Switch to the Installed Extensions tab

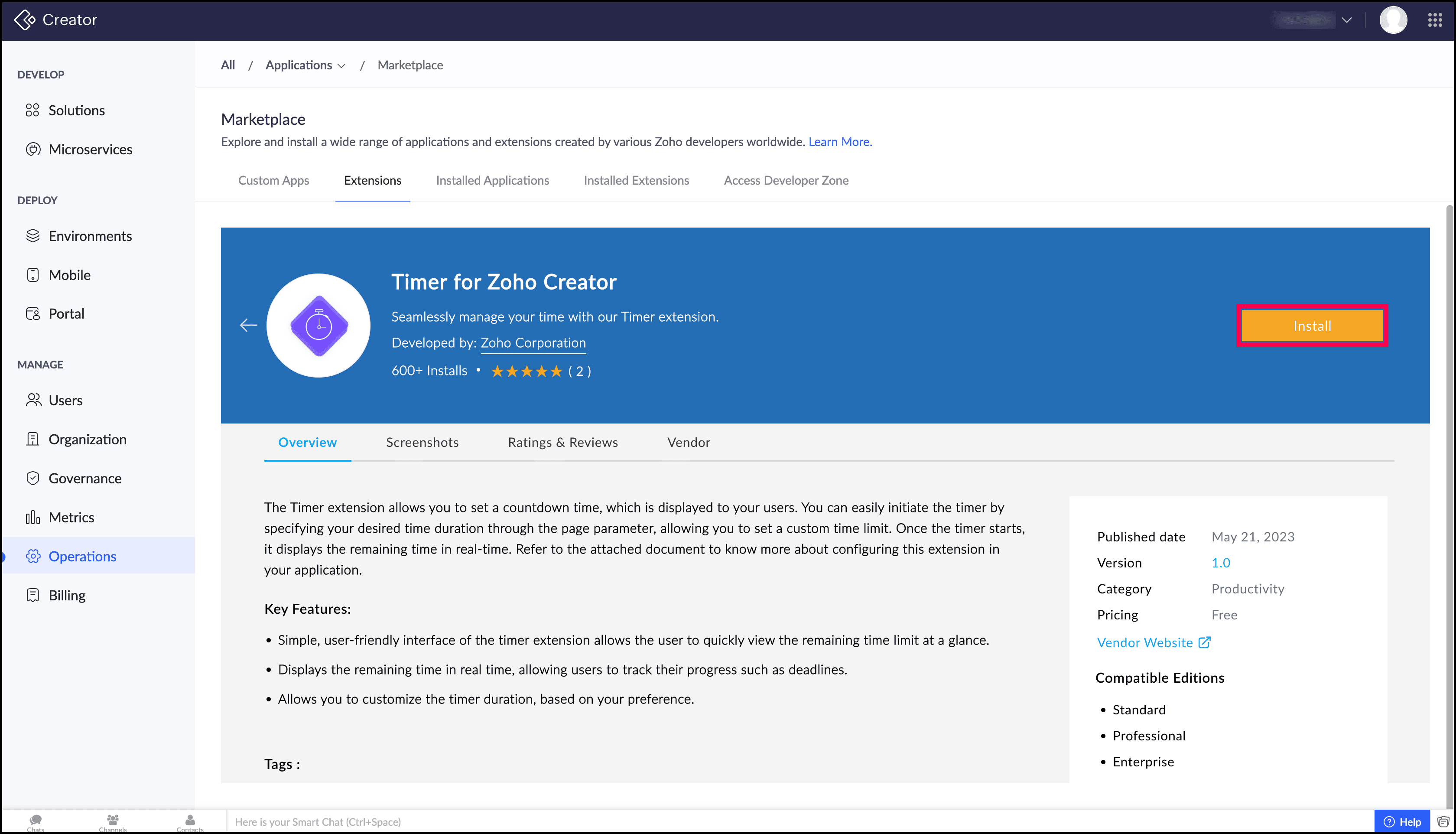[636, 180]
